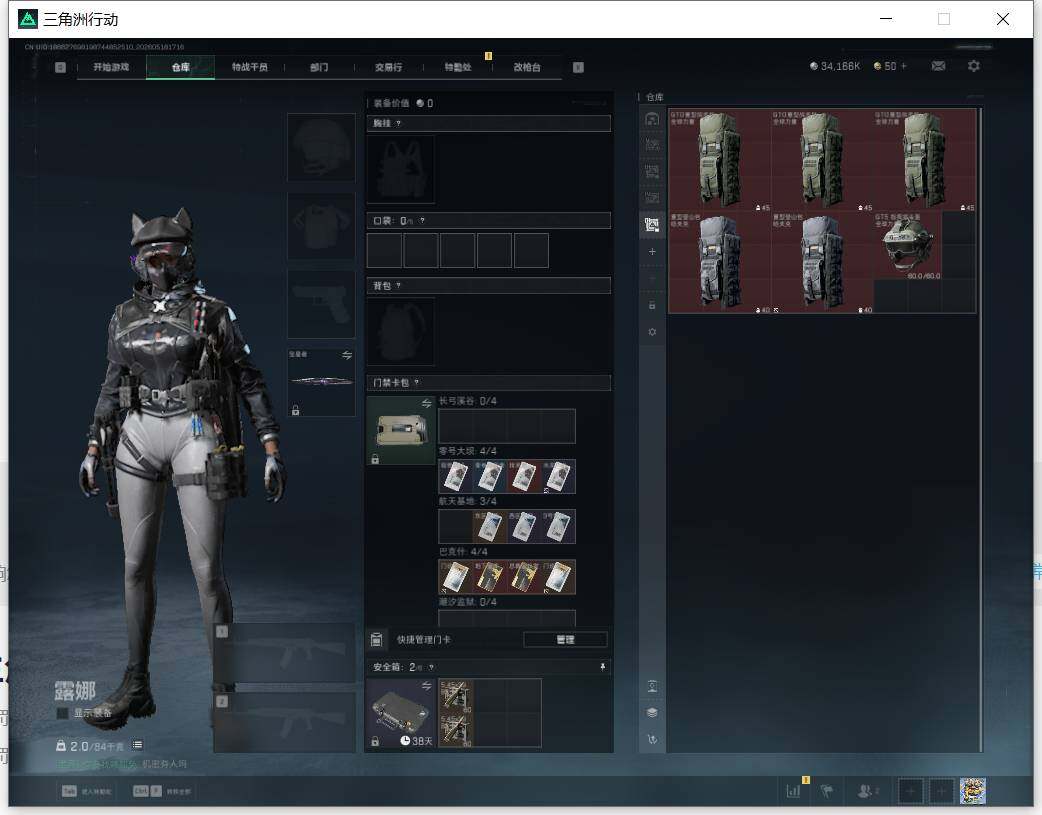Click the sidebar gear icon in warehouse
This screenshot has width=1042, height=815.
(652, 332)
